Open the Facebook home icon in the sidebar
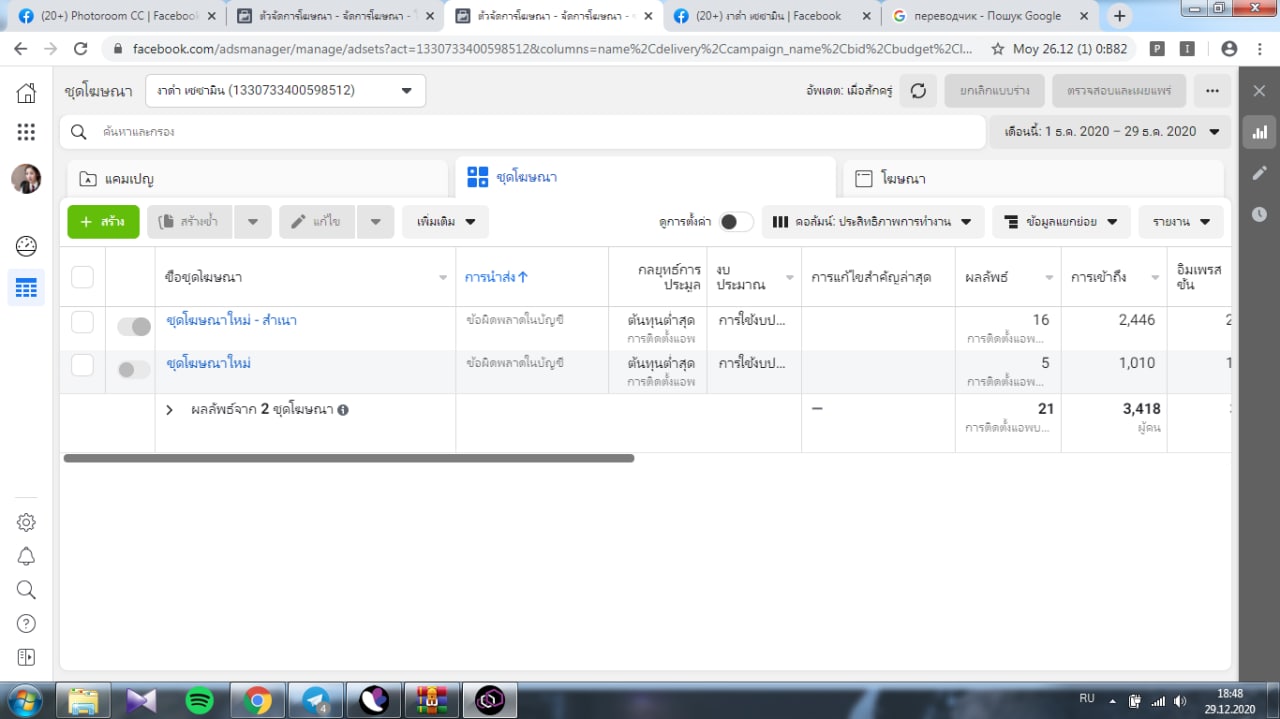1280x719 pixels. pyautogui.click(x=26, y=93)
